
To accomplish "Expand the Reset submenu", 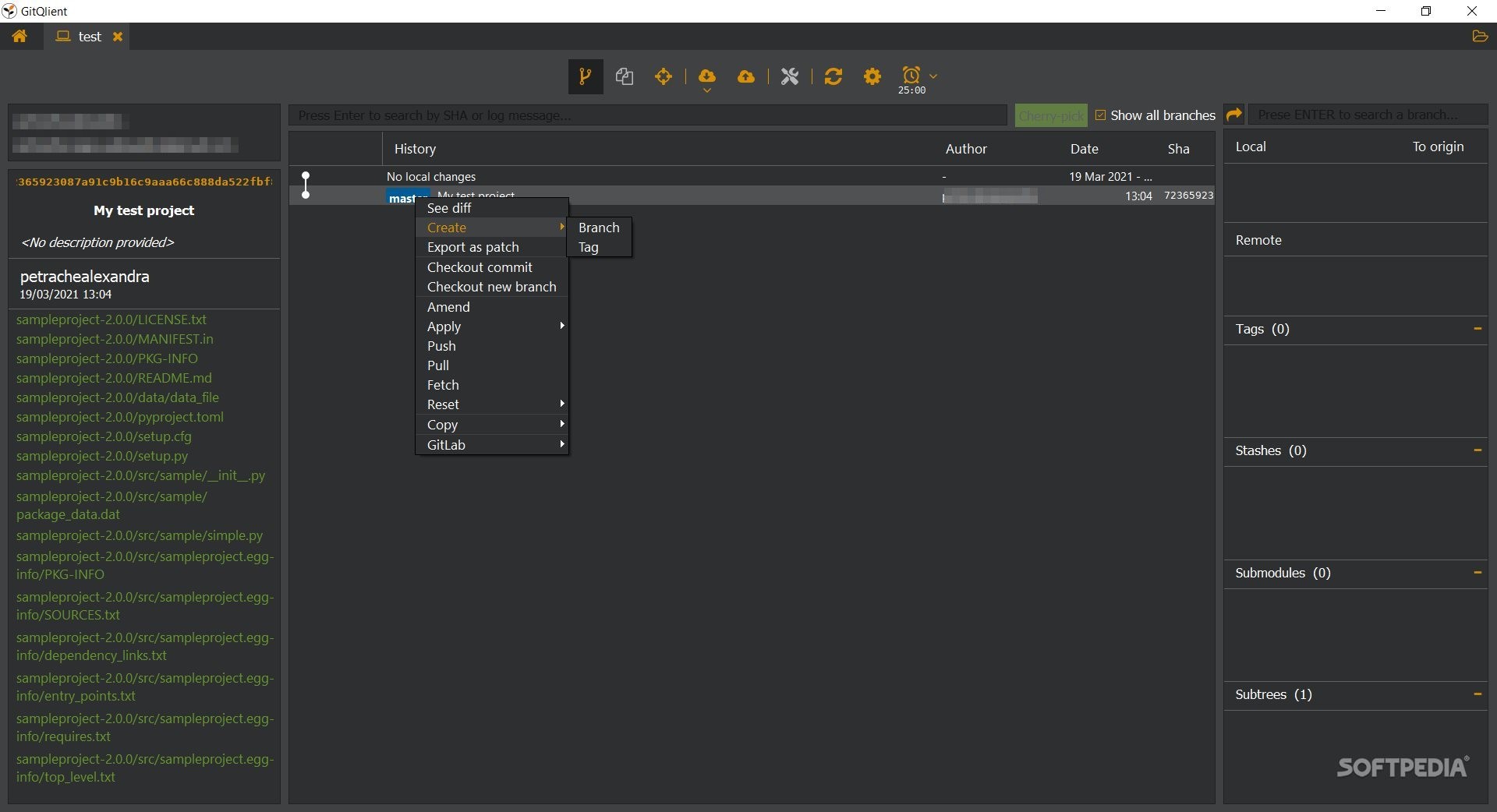I will tap(491, 404).
